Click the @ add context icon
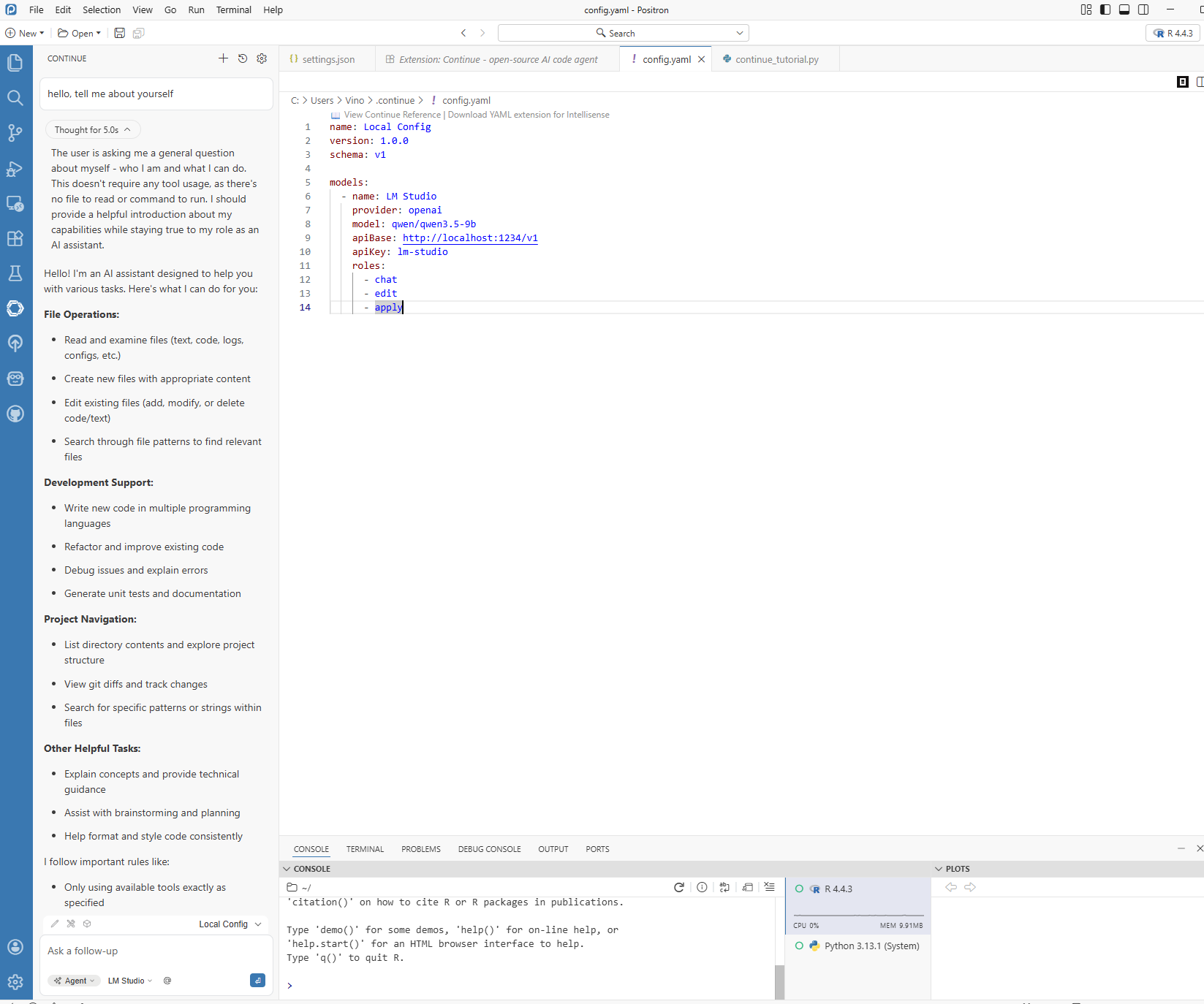Image resolution: width=1204 pixels, height=1004 pixels. 167,981
